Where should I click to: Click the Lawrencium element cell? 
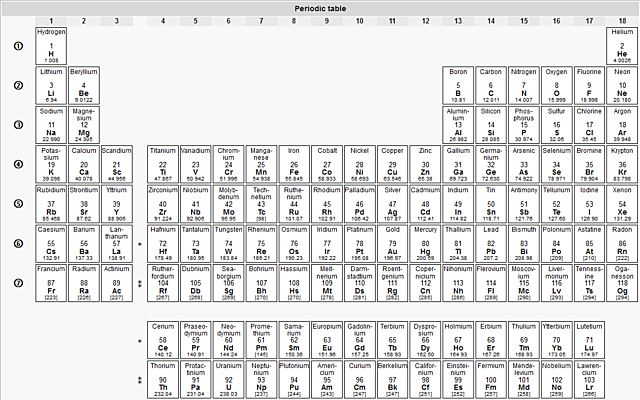589,379
